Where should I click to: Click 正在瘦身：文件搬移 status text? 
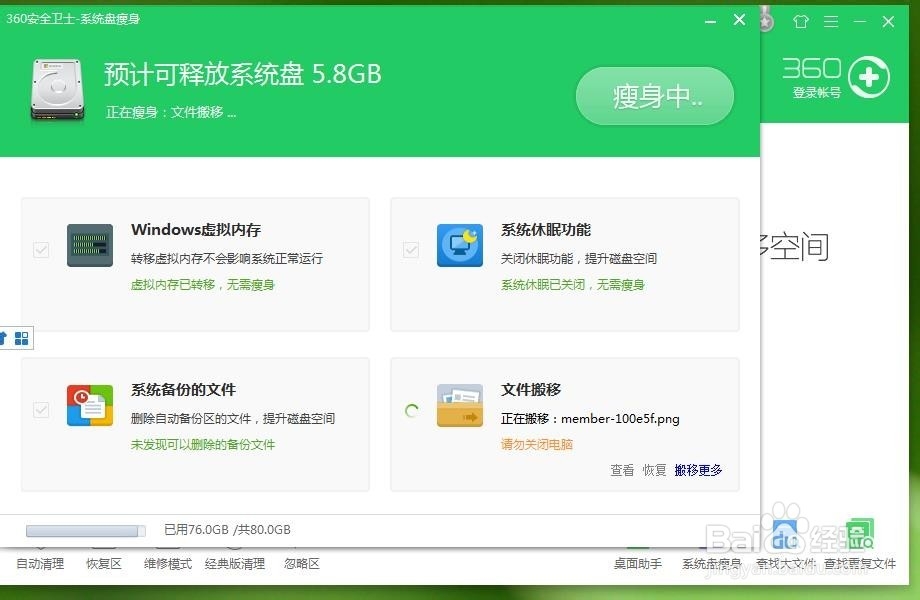point(171,112)
